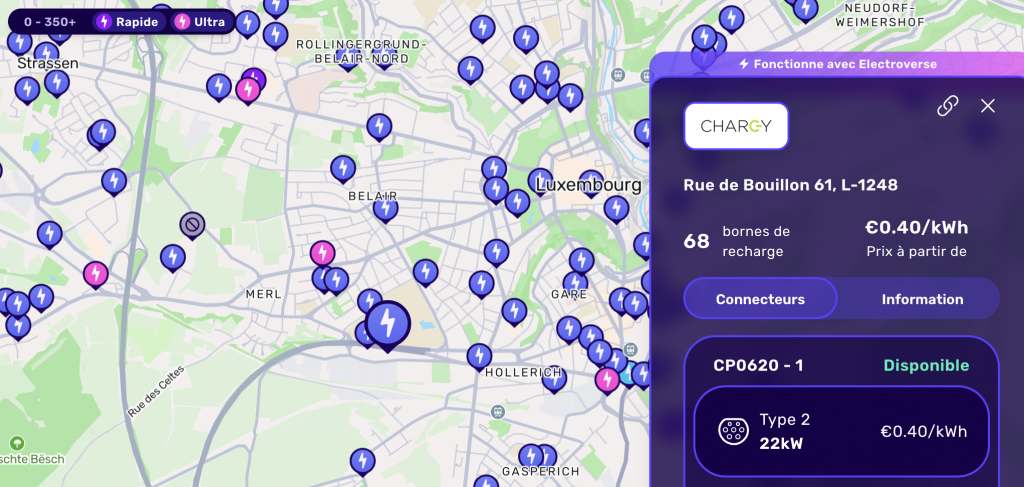Select lone charger pin south of selected pin
Viewport: 1024px width, 487px height.
pyautogui.click(x=362, y=462)
